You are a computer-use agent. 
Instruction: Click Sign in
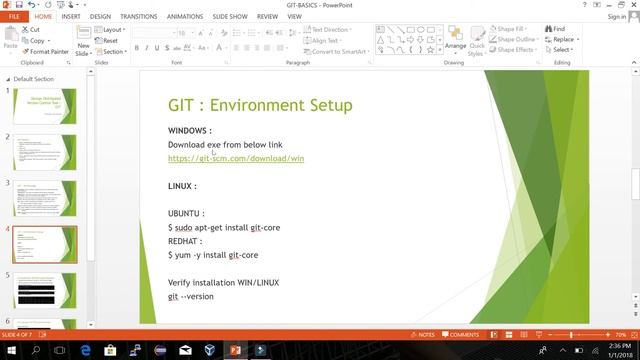[x=616, y=16]
